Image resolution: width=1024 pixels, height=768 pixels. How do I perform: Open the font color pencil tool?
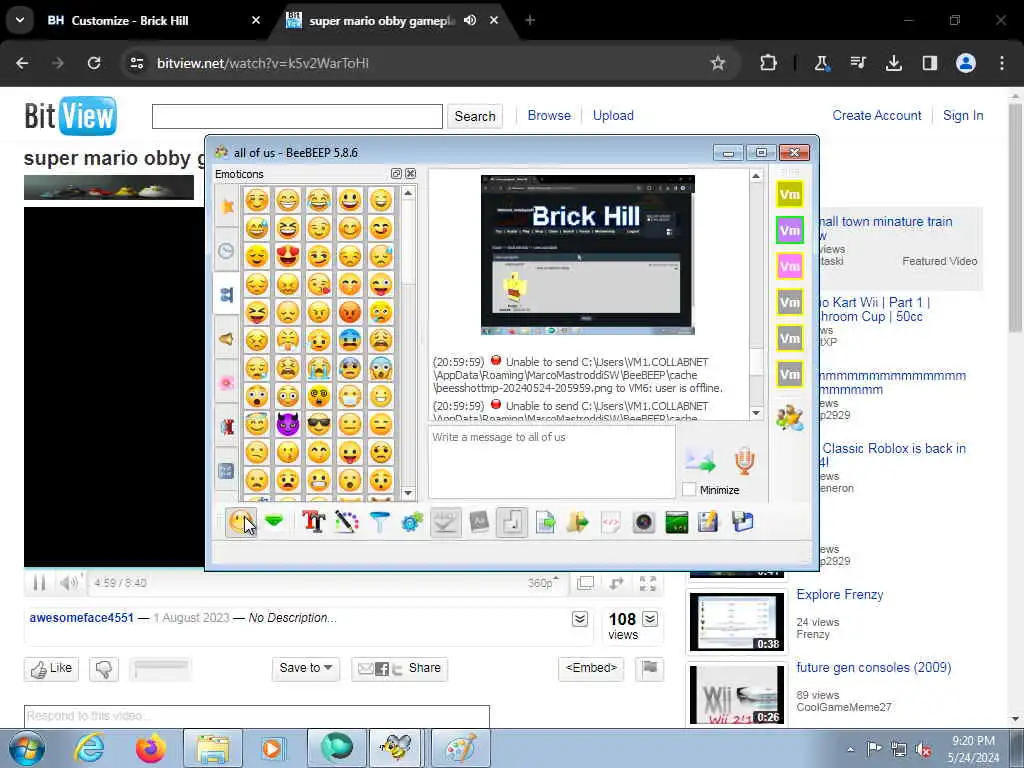pos(346,522)
